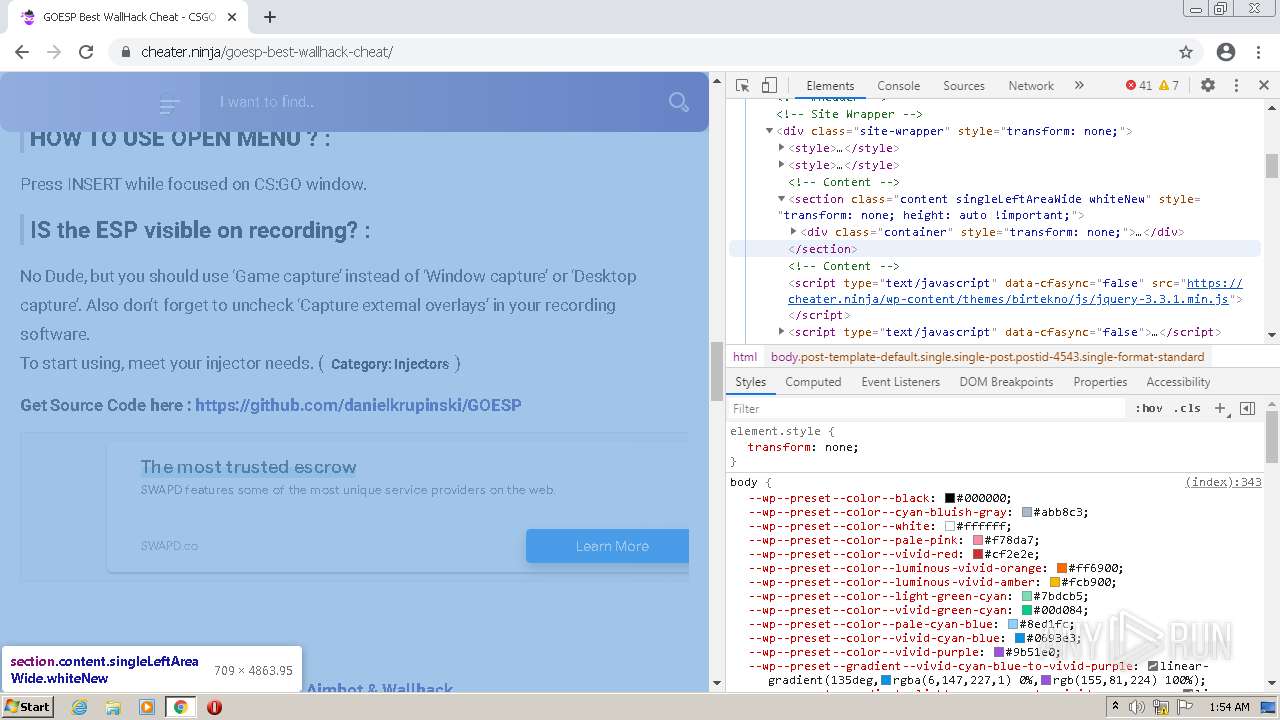Click the red error count indicator
The height and width of the screenshot is (720, 1280).
pos(1138,86)
